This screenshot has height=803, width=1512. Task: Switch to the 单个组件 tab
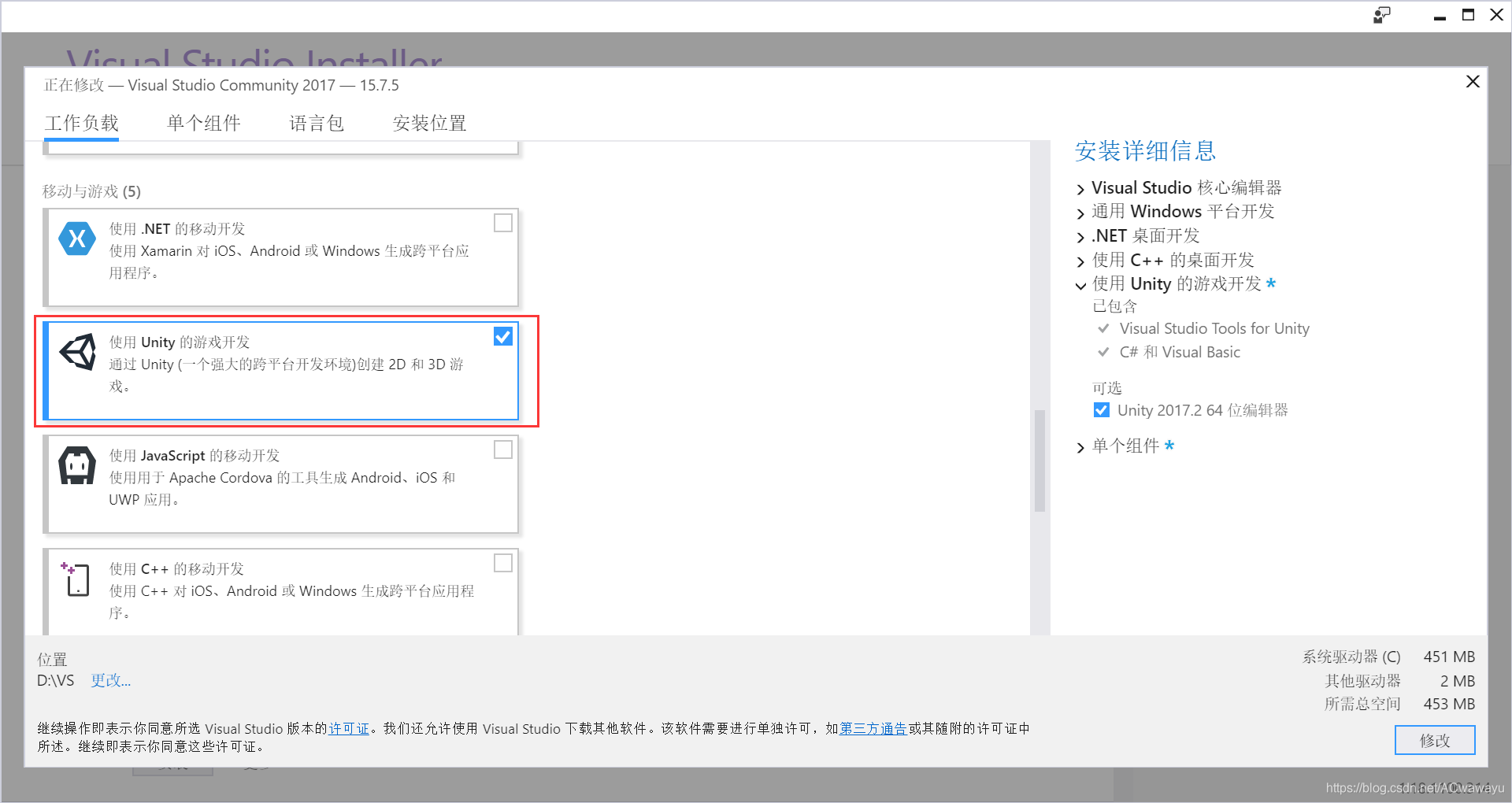click(204, 124)
